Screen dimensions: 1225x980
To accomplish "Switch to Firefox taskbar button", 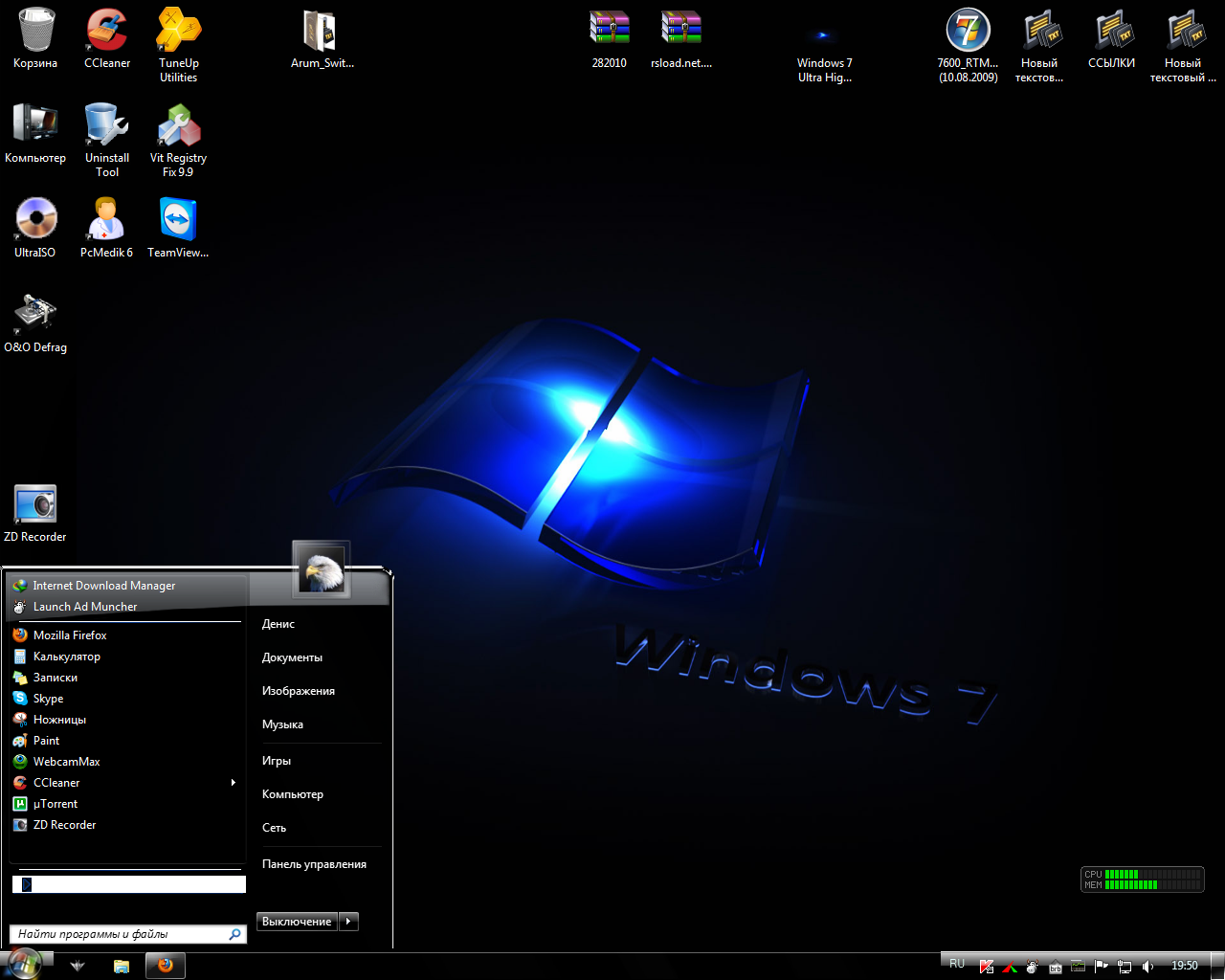I will point(165,966).
